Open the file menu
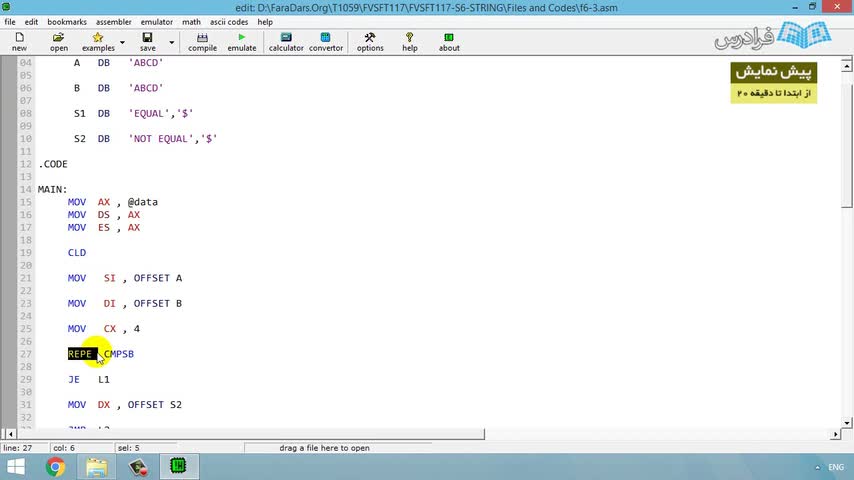This screenshot has width=854, height=480. point(10,22)
